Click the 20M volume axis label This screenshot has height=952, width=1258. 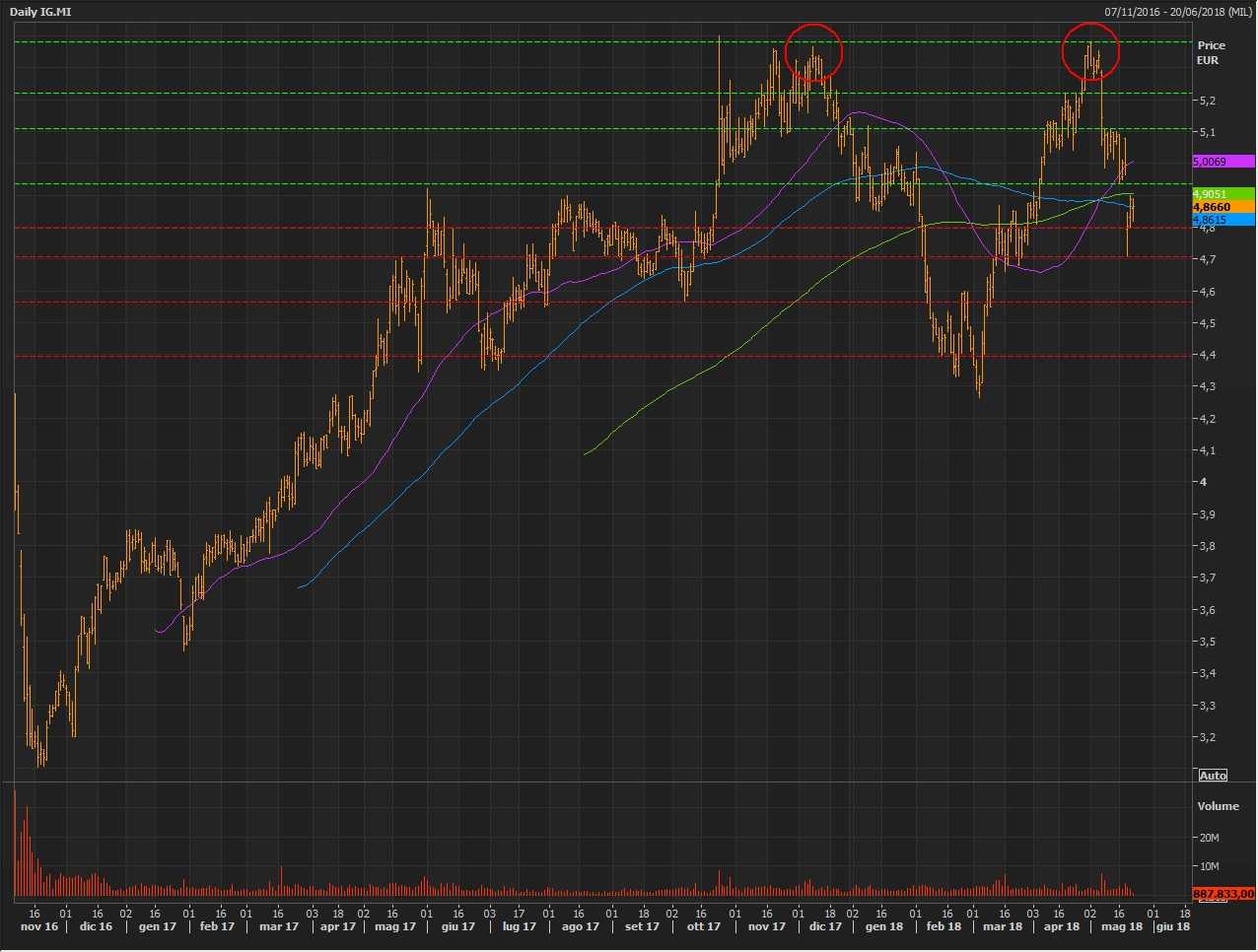click(1209, 838)
